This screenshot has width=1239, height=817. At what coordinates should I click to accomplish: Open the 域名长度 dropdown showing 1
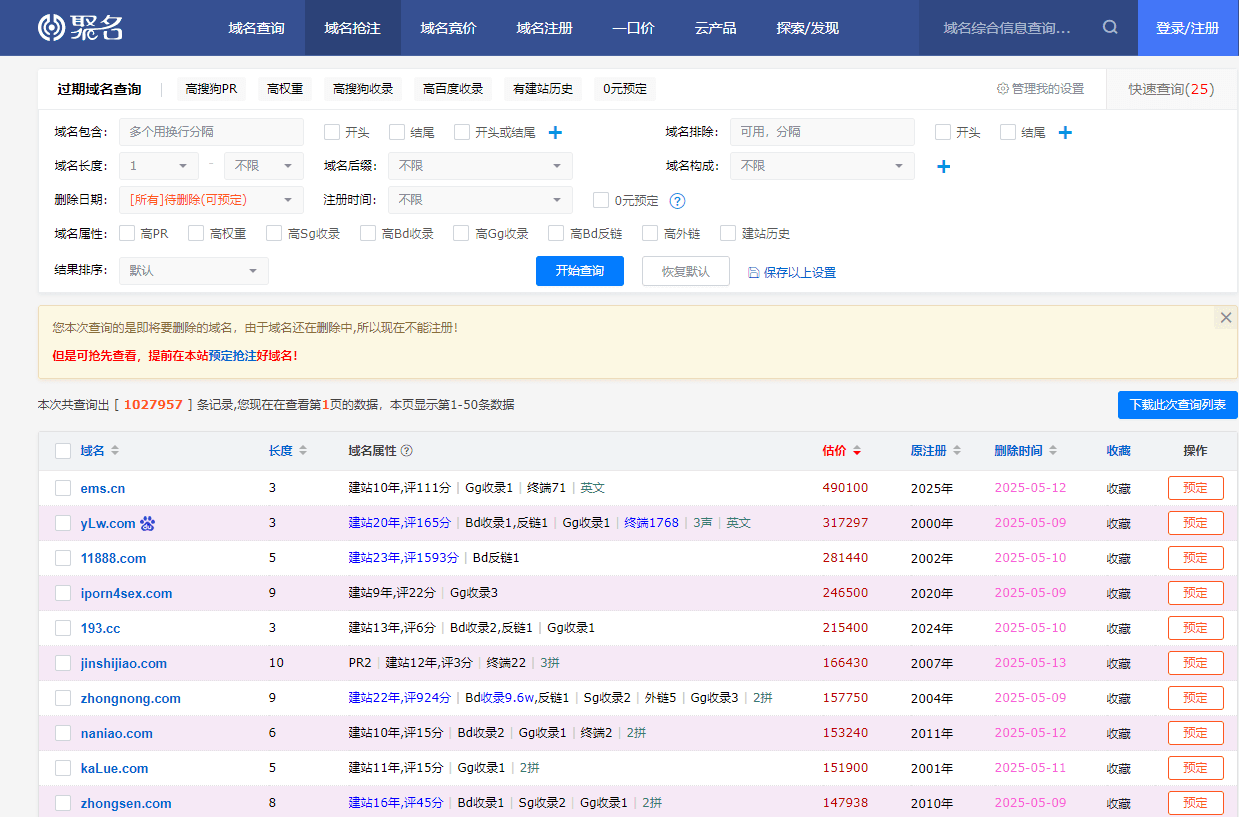158,165
